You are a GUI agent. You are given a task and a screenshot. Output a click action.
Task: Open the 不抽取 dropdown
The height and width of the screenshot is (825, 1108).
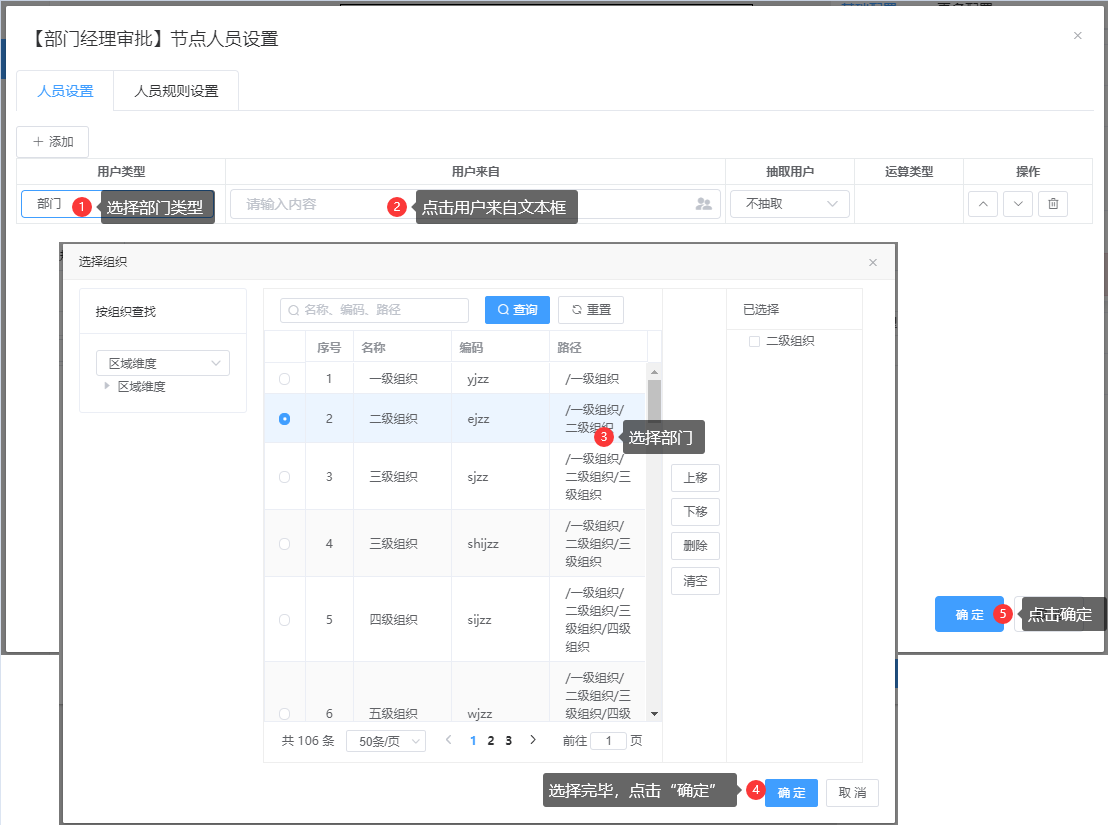click(x=789, y=204)
